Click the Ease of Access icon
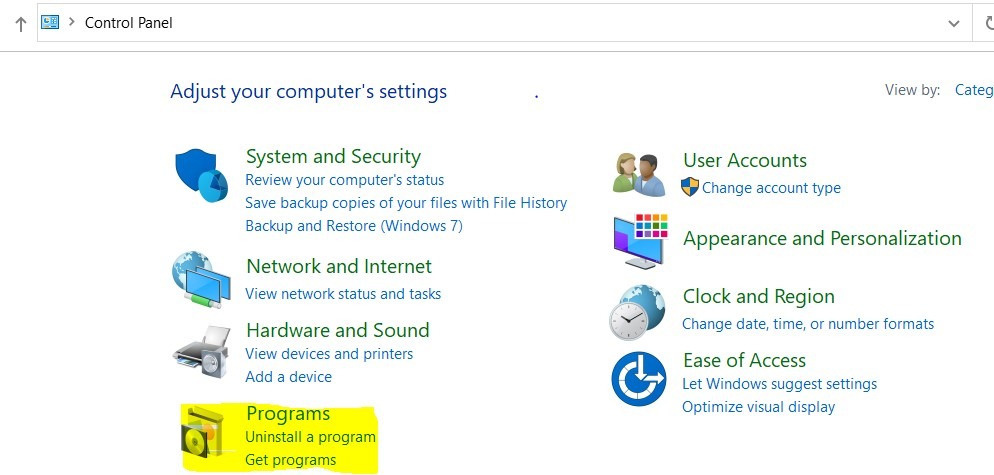Image resolution: width=994 pixels, height=475 pixels. [639, 380]
